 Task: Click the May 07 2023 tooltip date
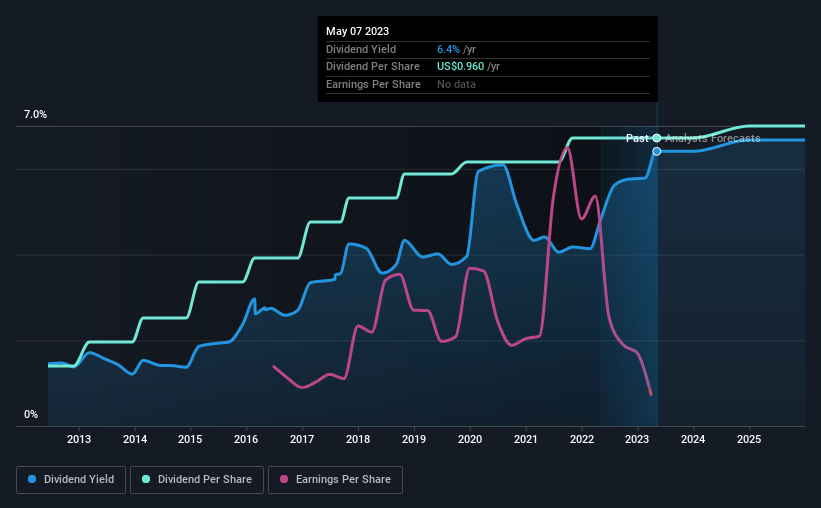click(358, 31)
